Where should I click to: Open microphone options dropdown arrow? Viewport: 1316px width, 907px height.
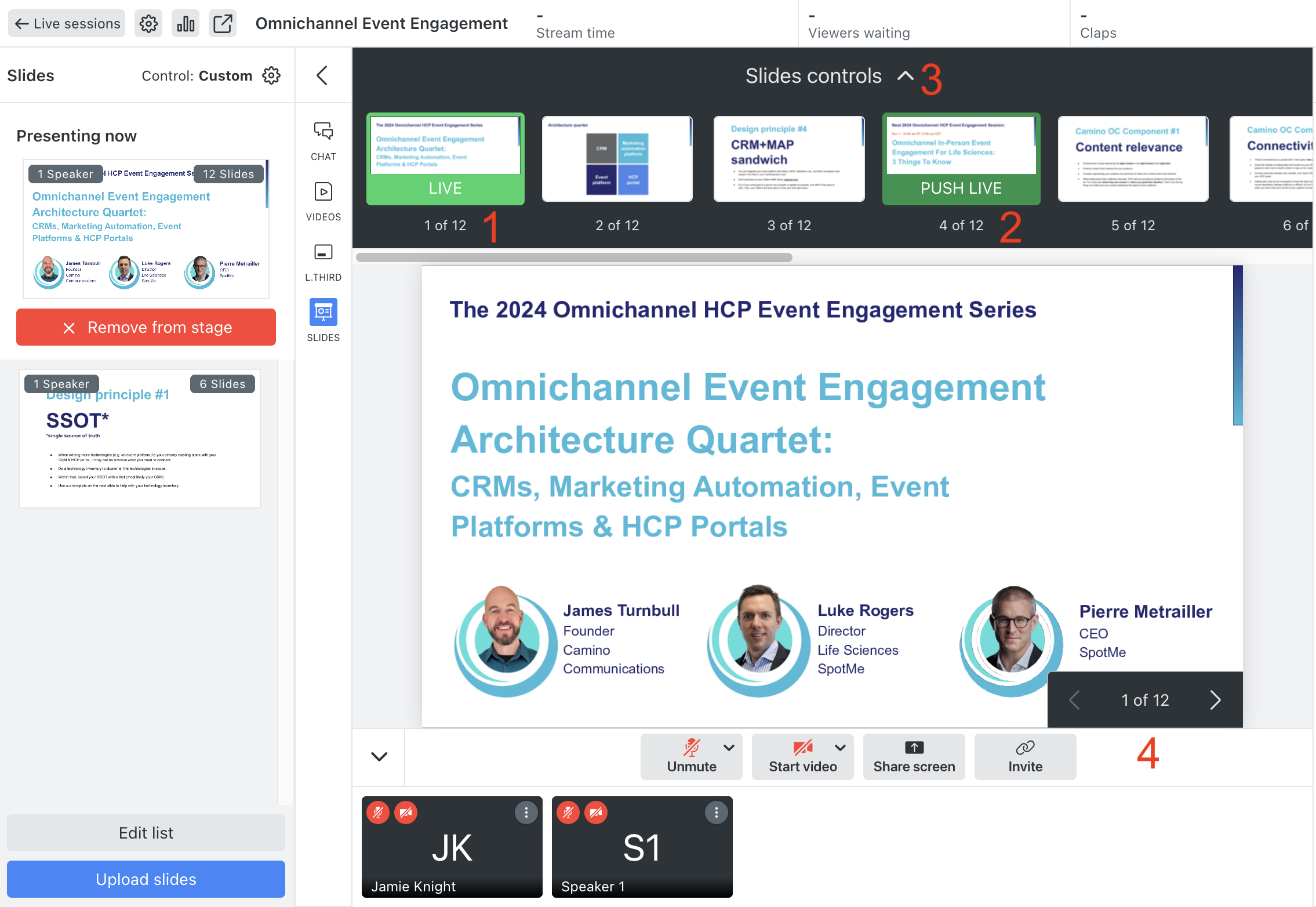coord(729,748)
